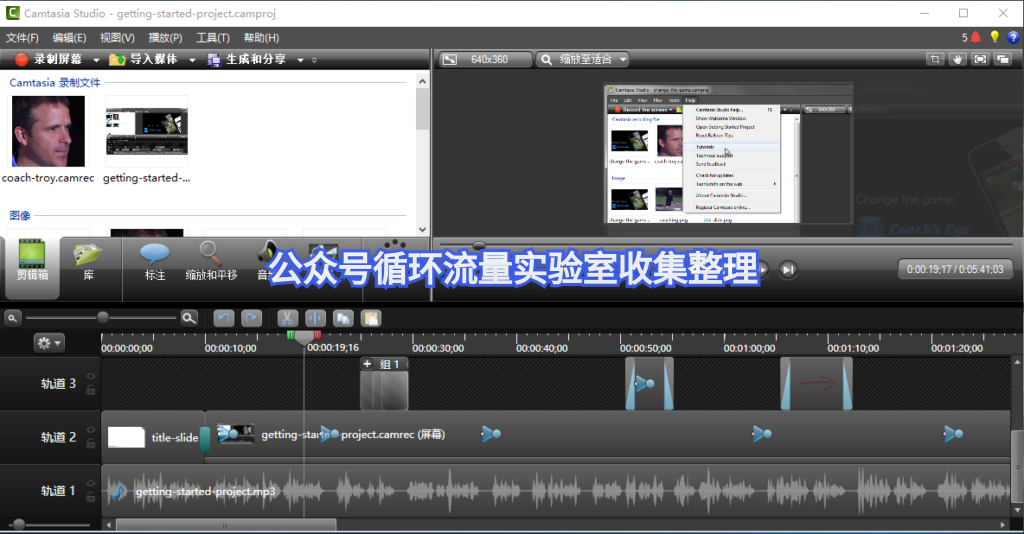Image resolution: width=1024 pixels, height=534 pixels.
Task: Open the 库 (Library) tab
Action: pyautogui.click(x=88, y=262)
